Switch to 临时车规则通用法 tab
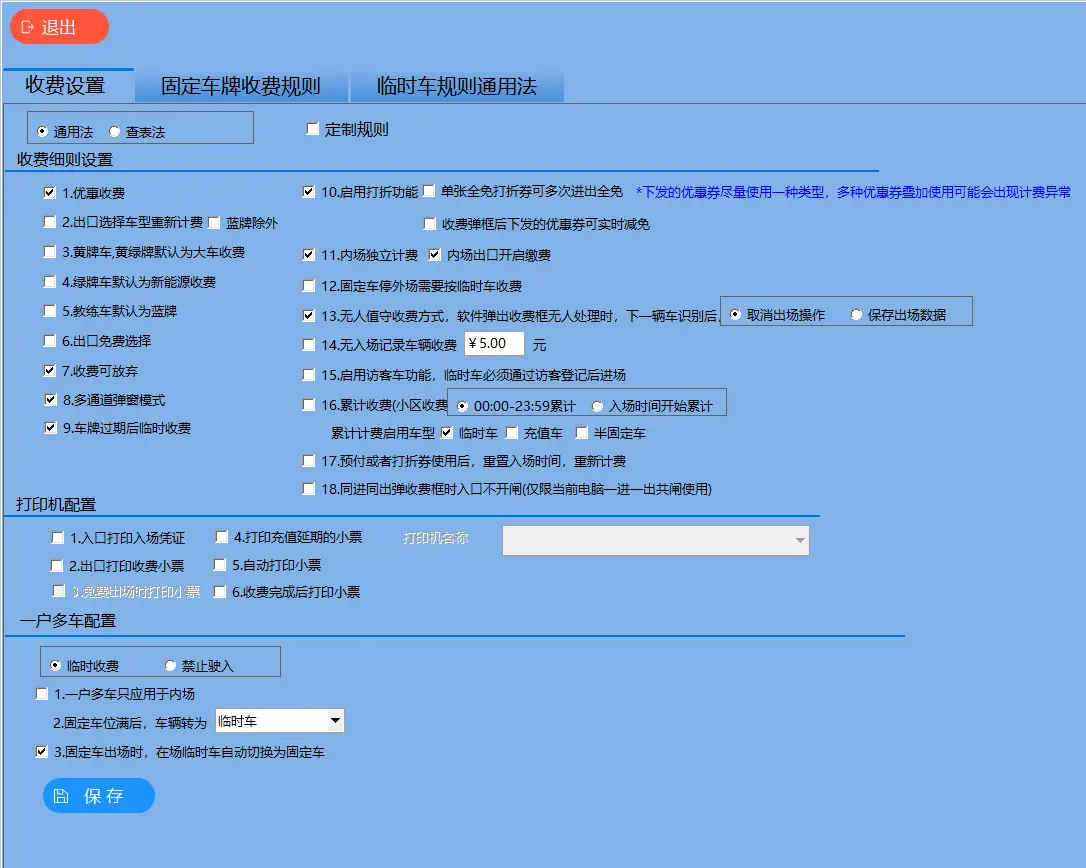This screenshot has height=868, width=1086. [x=458, y=86]
